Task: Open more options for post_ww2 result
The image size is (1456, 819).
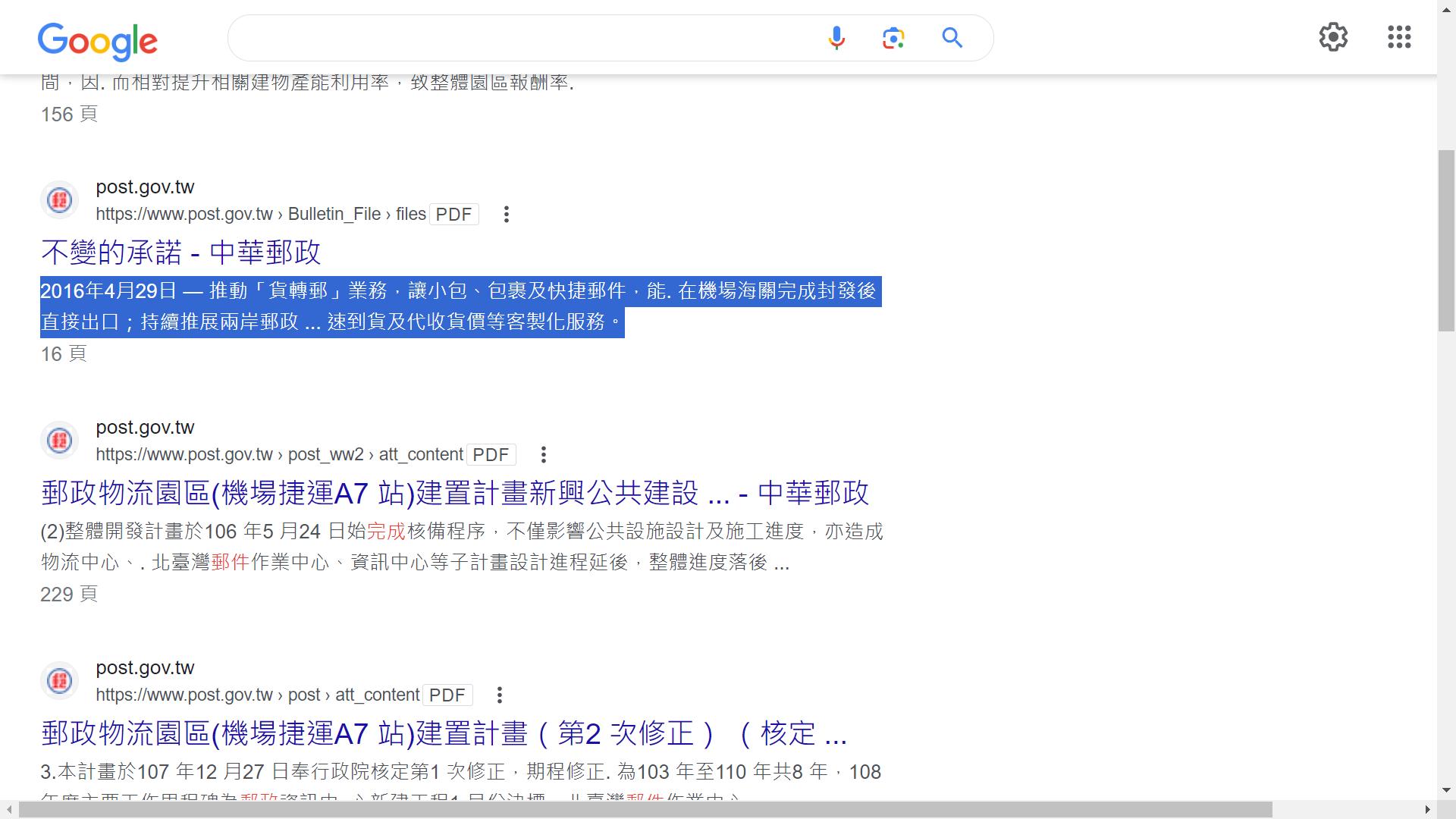Action: click(x=543, y=455)
